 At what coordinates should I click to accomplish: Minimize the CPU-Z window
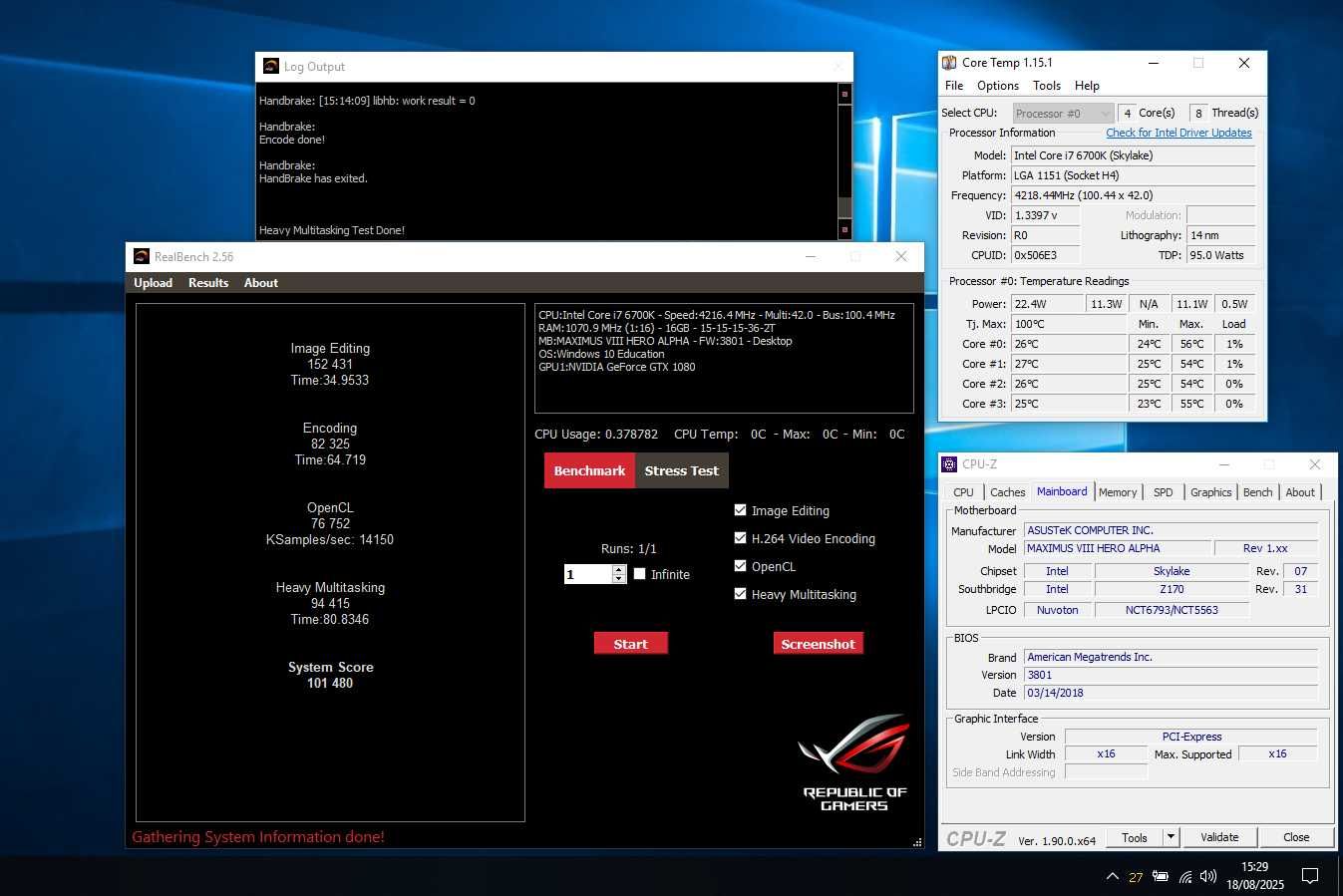1223,464
